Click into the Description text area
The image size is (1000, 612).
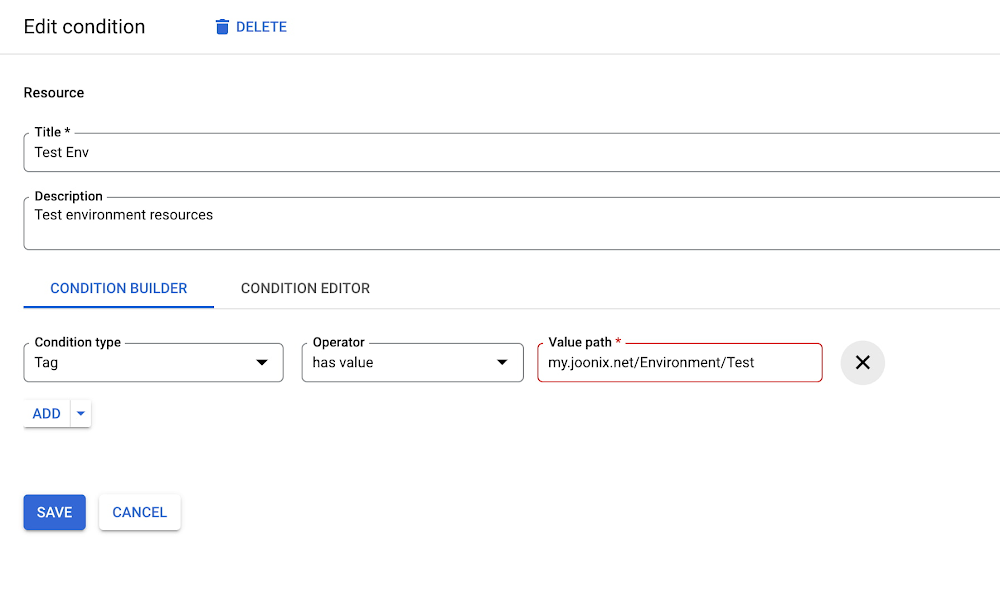[500, 224]
